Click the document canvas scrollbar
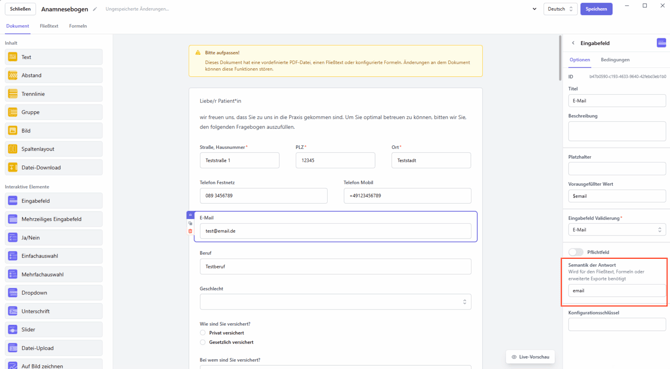The height and width of the screenshot is (369, 670). pos(560,58)
